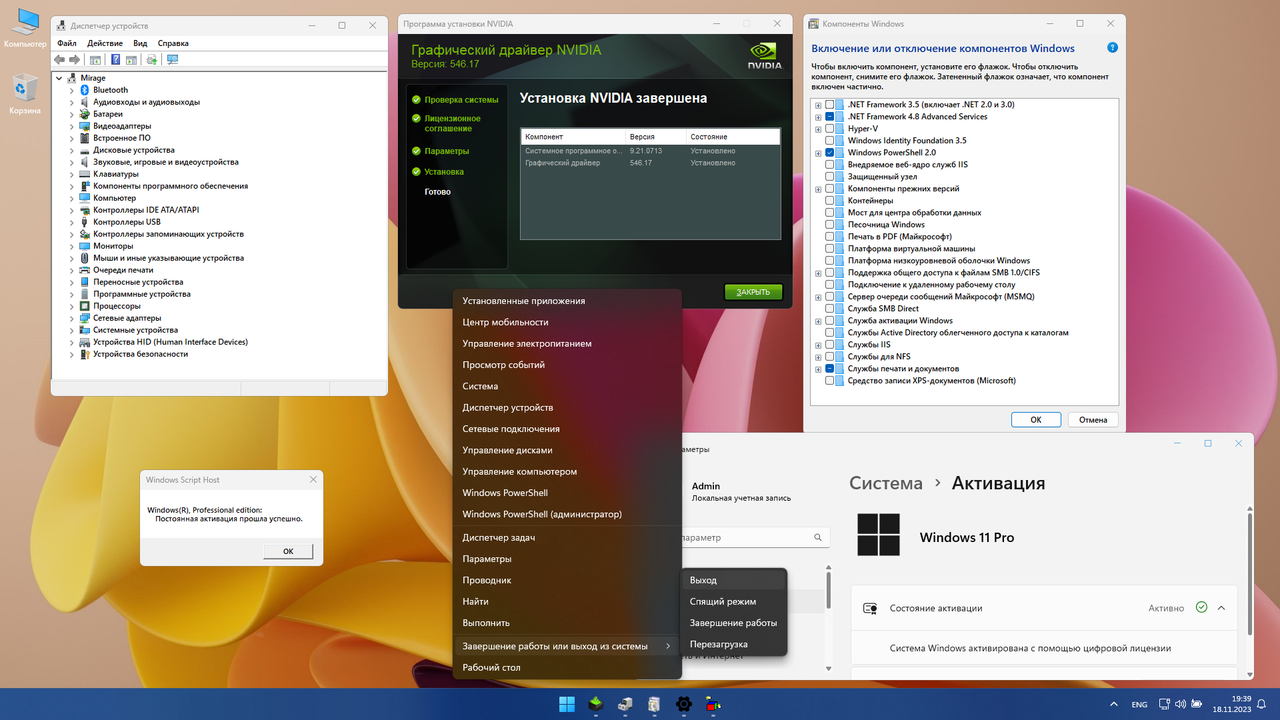Click the Процессоры category icon
Viewport: 1280px width, 720px height.
coord(85,306)
